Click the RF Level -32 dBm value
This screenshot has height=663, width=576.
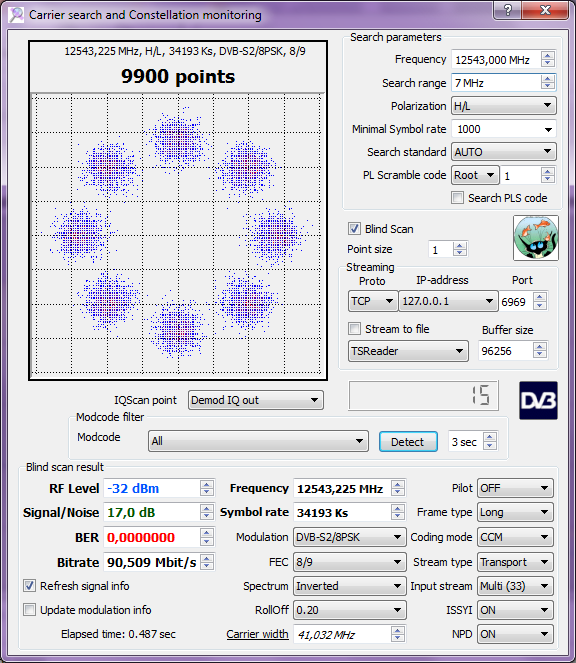point(133,488)
